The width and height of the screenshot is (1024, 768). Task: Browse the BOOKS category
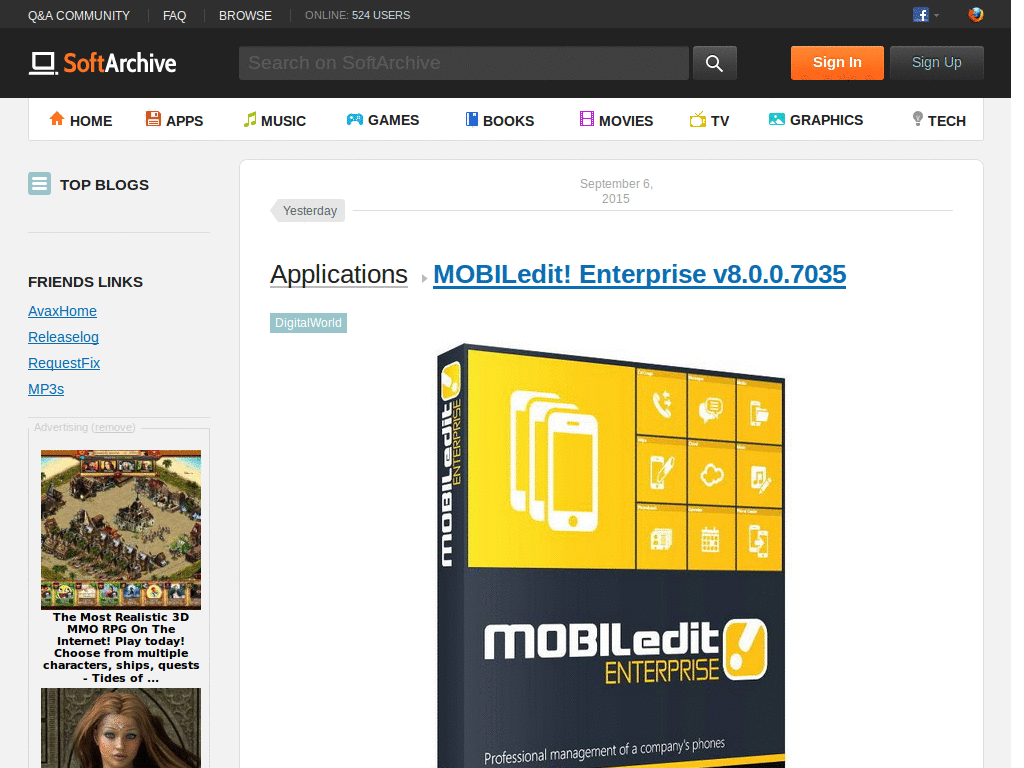click(x=508, y=121)
